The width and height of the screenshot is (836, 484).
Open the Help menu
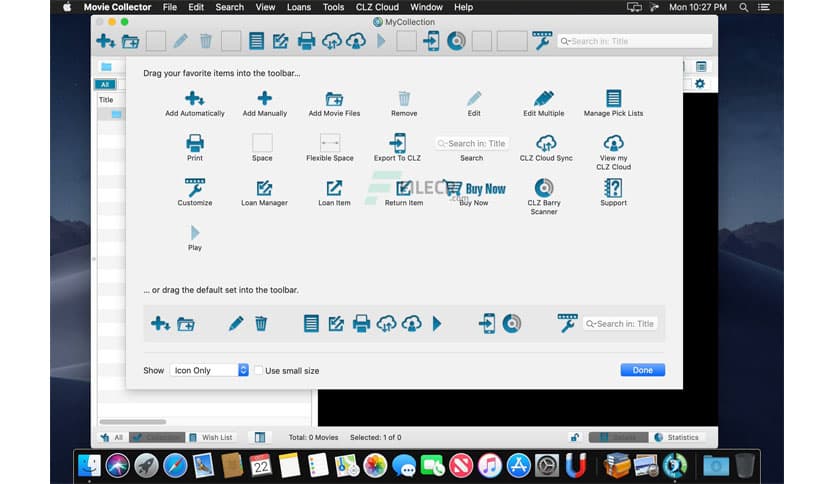click(x=463, y=7)
